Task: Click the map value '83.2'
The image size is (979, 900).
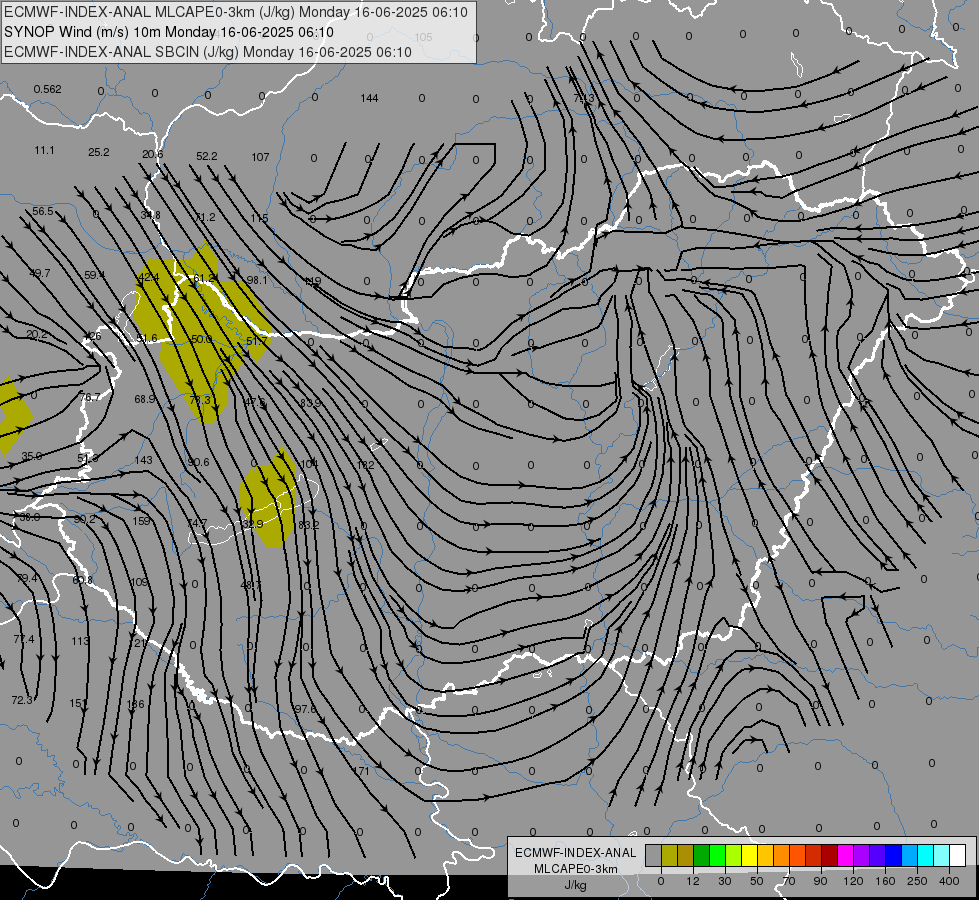Action: click(x=308, y=525)
